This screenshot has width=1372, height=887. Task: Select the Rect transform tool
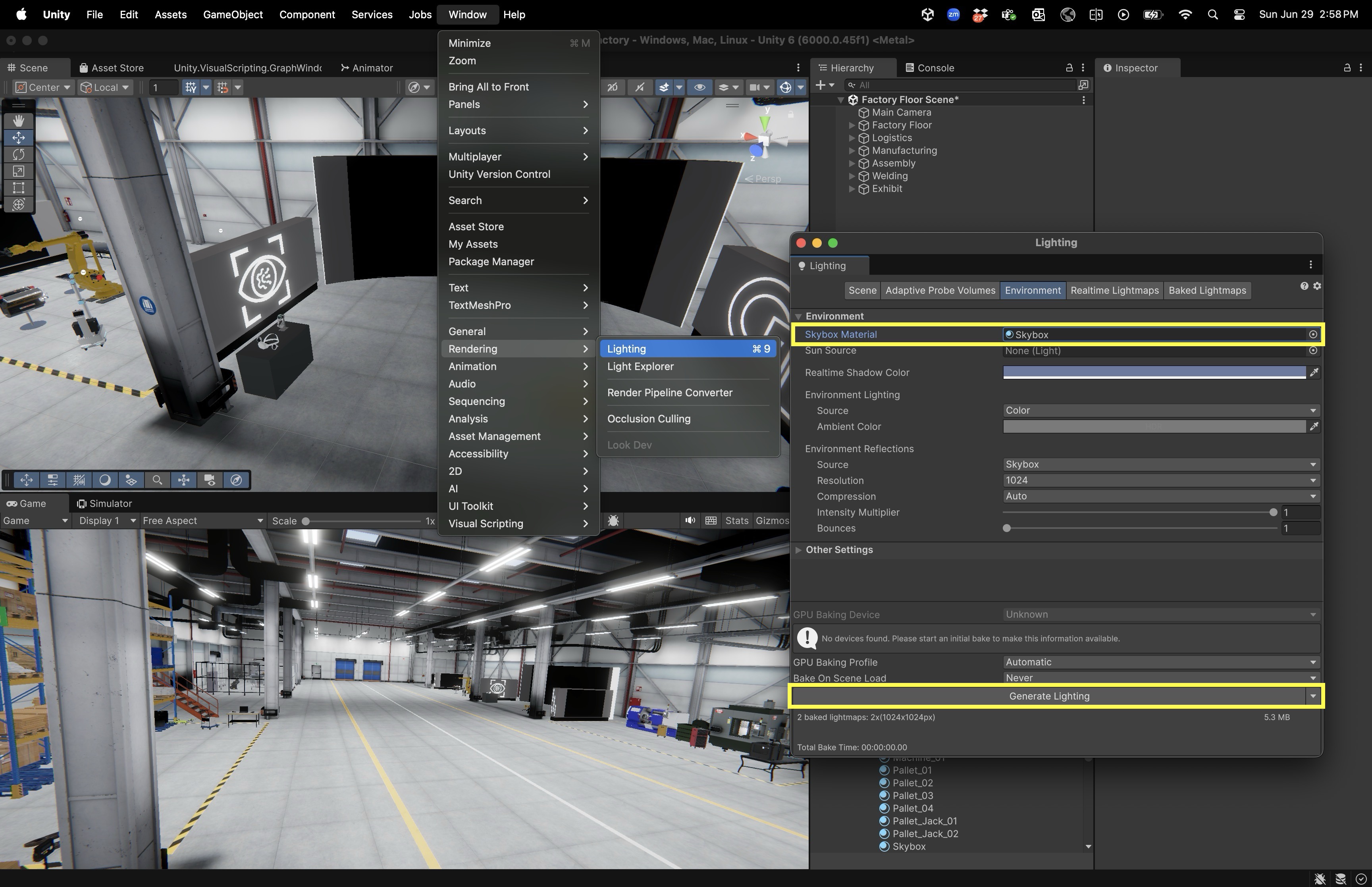[18, 188]
